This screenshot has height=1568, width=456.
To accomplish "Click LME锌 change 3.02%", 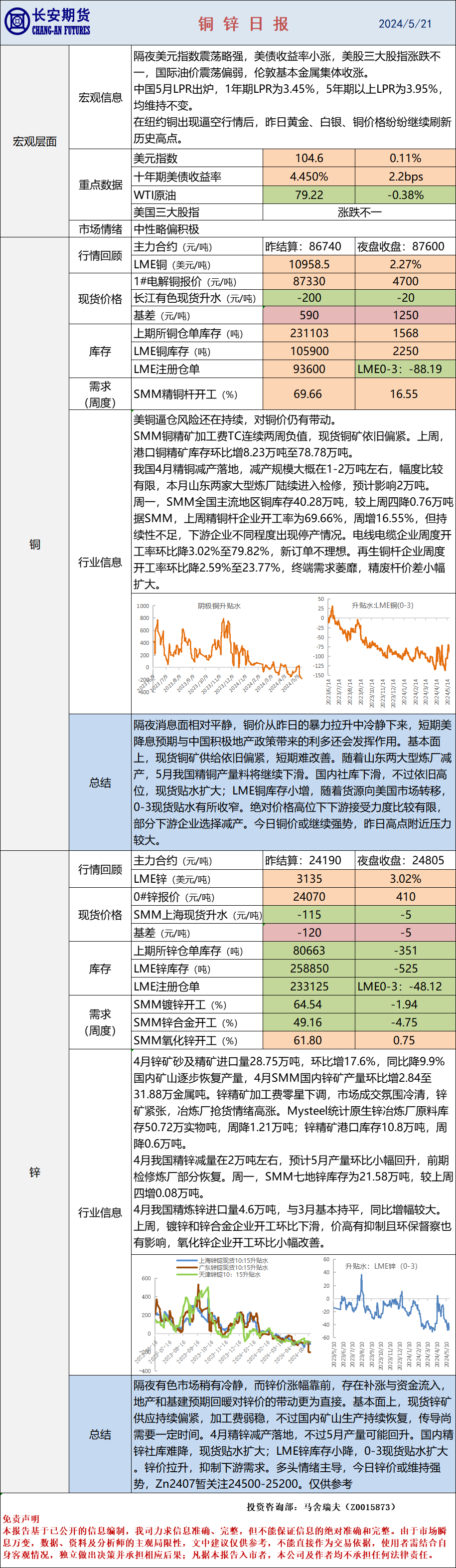I will click(x=406, y=878).
